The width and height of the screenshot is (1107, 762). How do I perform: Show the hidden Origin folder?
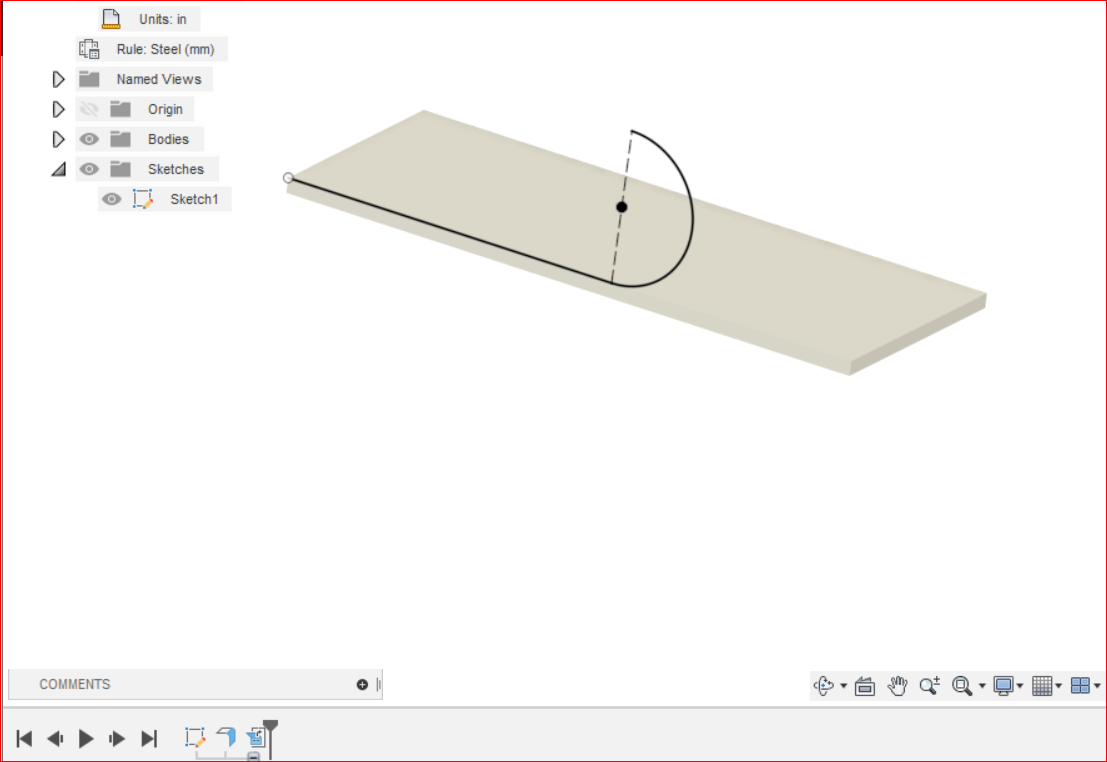point(89,109)
